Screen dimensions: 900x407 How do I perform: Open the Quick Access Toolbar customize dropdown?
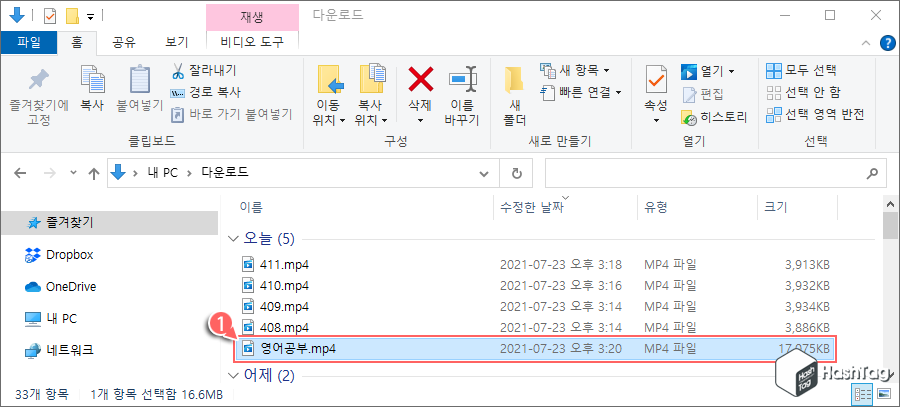(91, 17)
